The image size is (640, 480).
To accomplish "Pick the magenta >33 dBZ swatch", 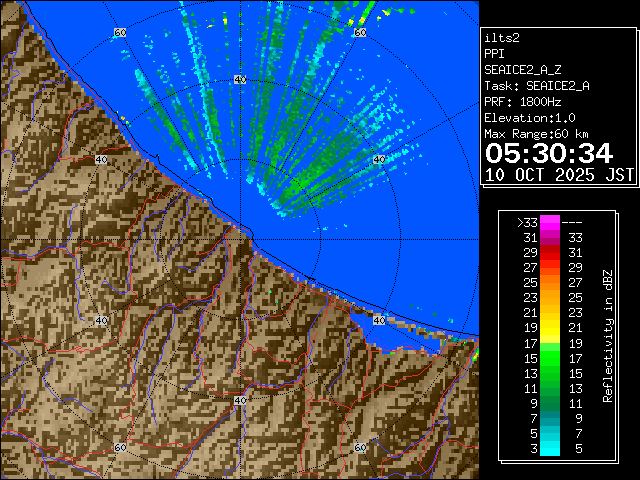I will point(550,223).
